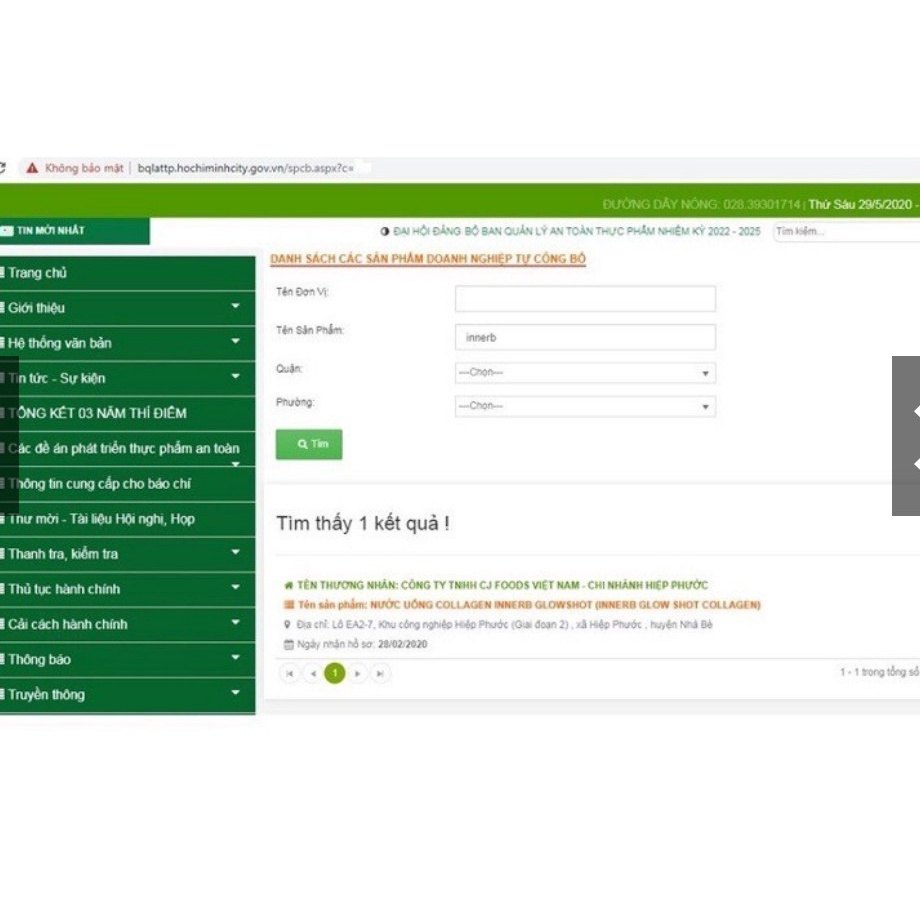920x920 pixels.
Task: Open TỔNG KẾT 03 NĂM THÍ ĐIỂM
Action: pos(97,413)
